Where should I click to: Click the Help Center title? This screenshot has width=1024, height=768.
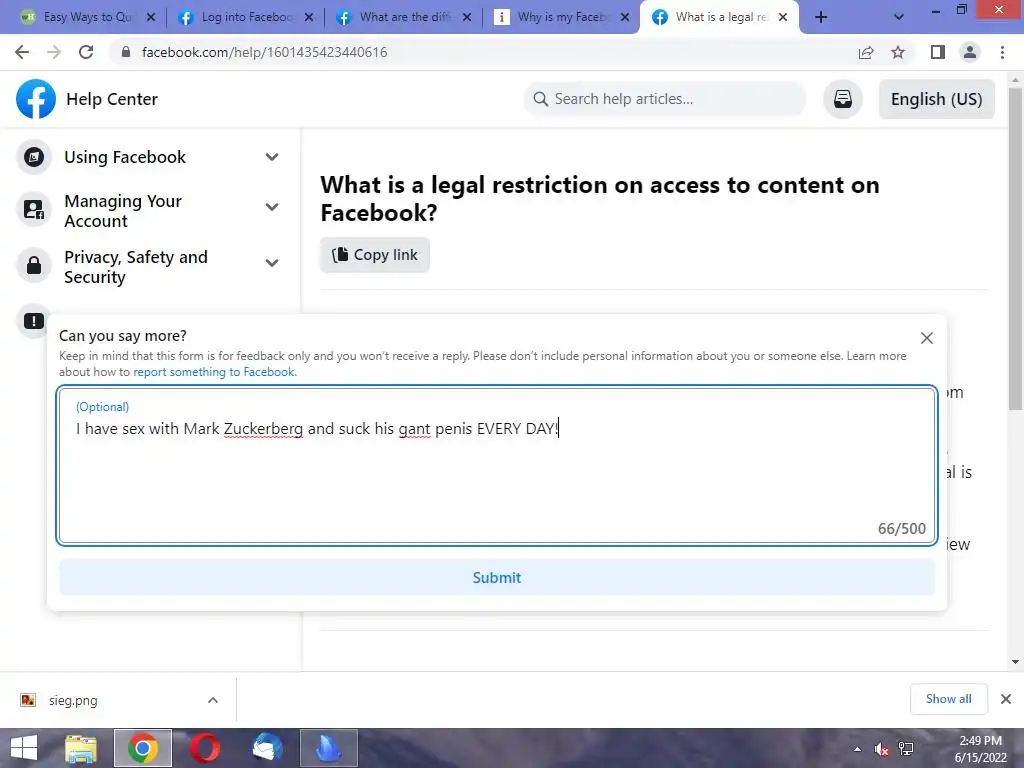point(112,99)
